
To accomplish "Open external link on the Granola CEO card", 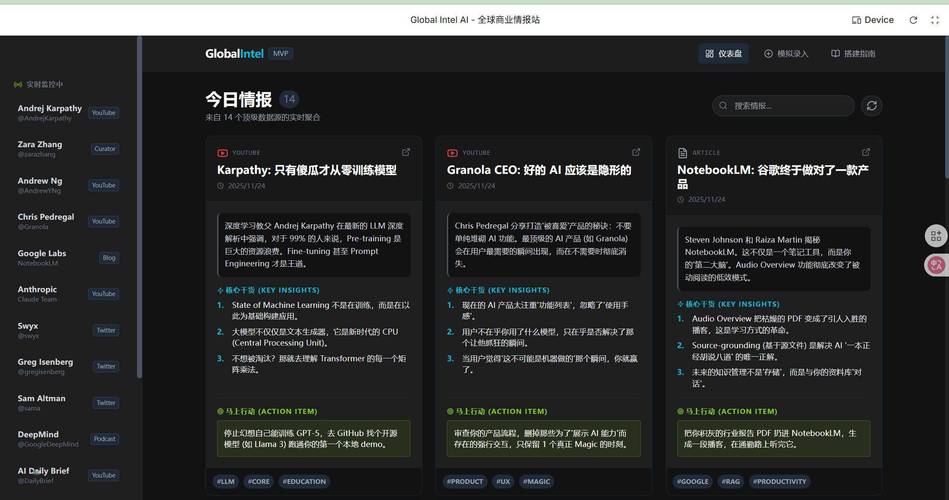I will (x=635, y=152).
